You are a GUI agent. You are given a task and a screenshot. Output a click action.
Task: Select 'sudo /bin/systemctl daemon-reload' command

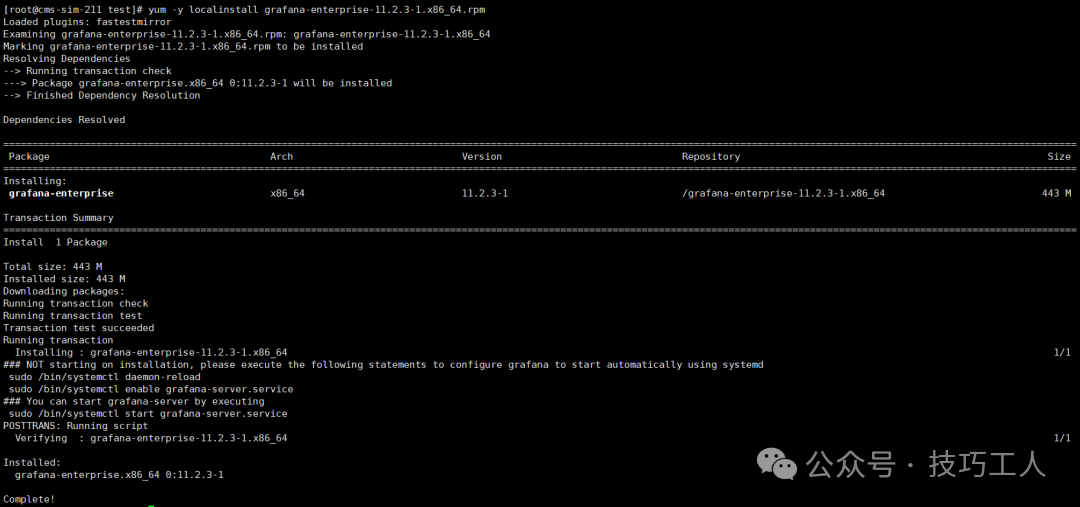[105, 377]
